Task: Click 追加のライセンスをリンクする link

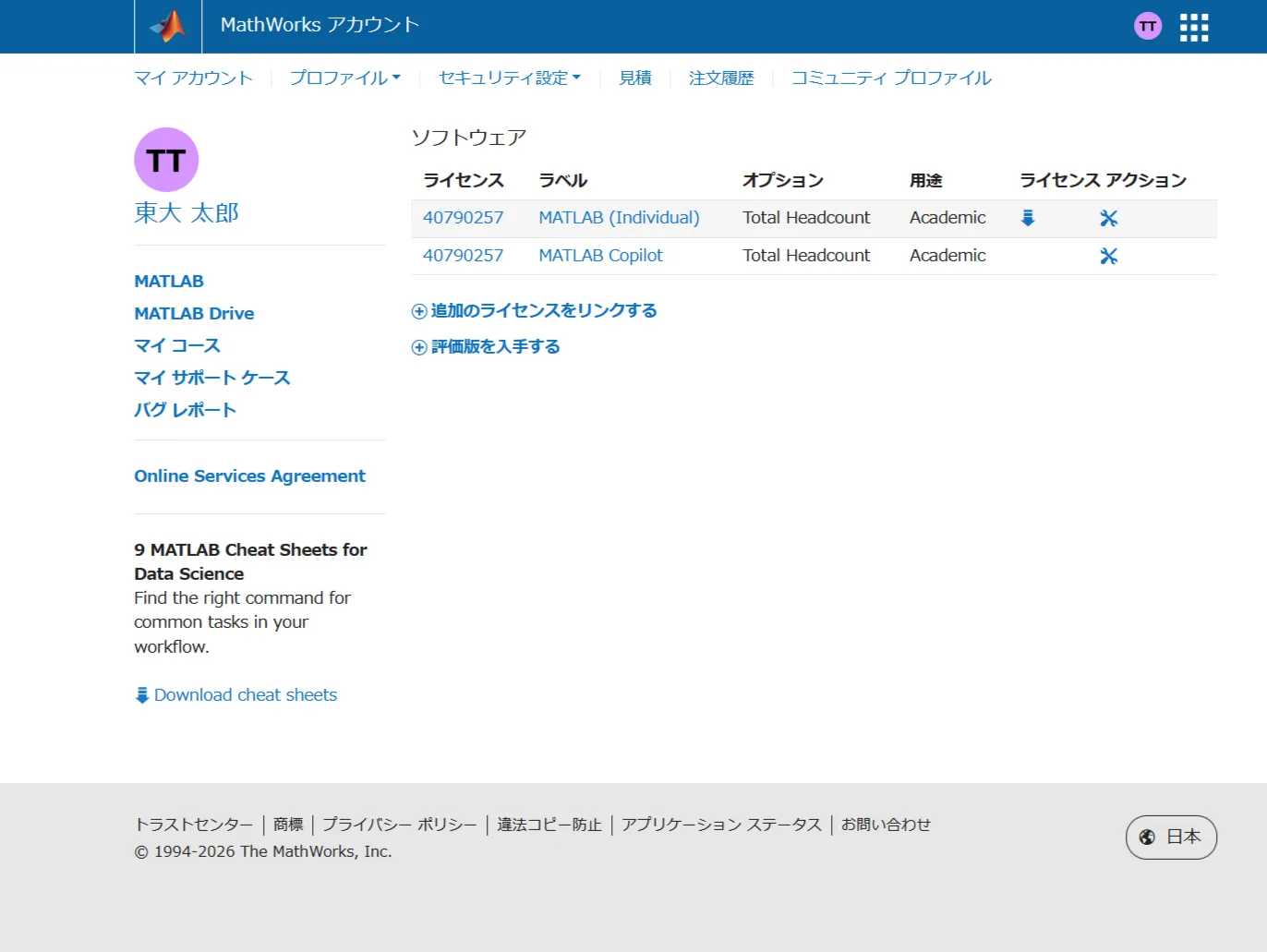Action: 543,311
